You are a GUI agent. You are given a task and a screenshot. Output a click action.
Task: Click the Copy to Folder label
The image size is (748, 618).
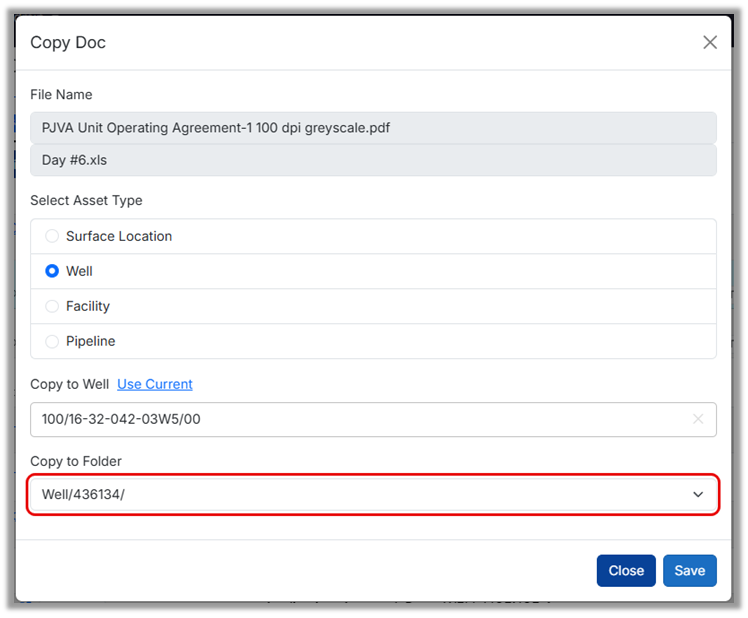[x=76, y=461]
